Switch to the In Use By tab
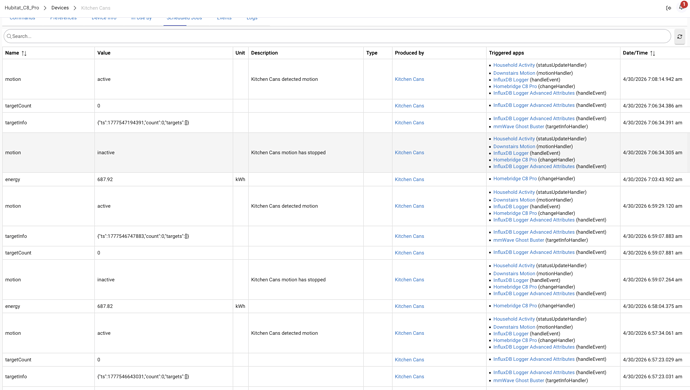Screen dimensions: 690x390 coord(141,18)
